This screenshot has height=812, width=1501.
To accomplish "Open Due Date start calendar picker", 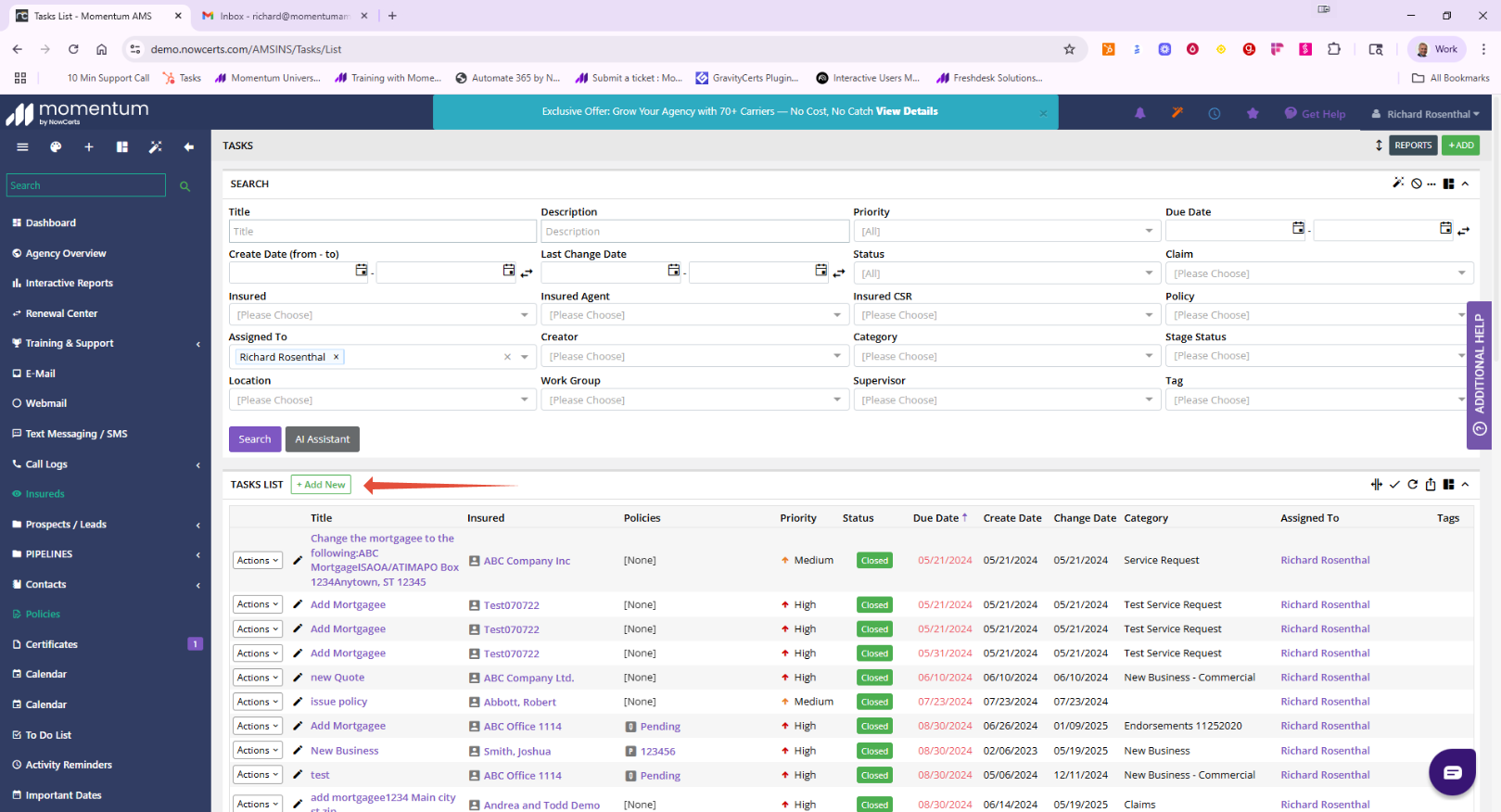I will (x=1298, y=228).
